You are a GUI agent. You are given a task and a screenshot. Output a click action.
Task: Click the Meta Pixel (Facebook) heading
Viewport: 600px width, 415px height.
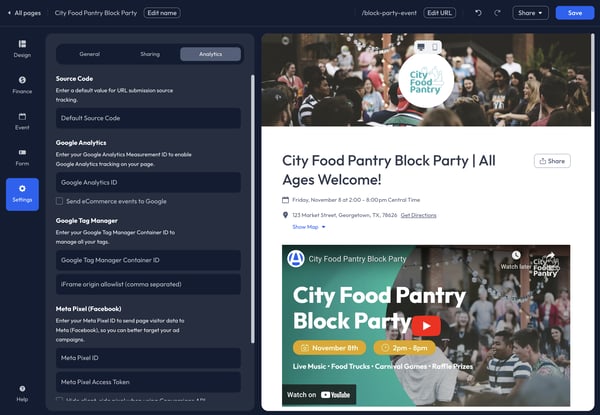(x=88, y=309)
